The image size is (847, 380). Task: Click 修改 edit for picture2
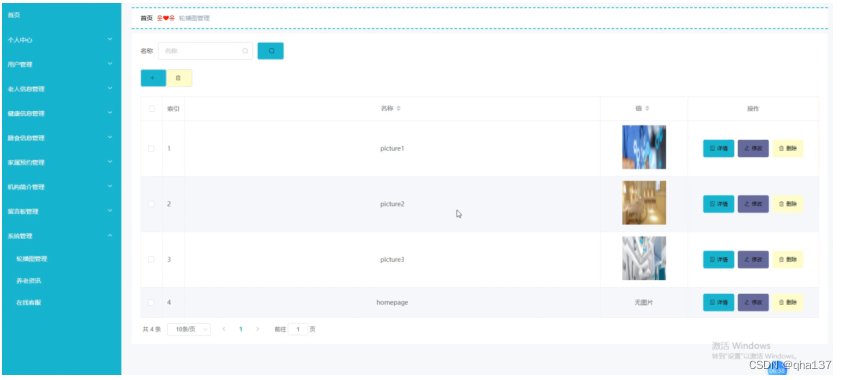click(x=753, y=204)
